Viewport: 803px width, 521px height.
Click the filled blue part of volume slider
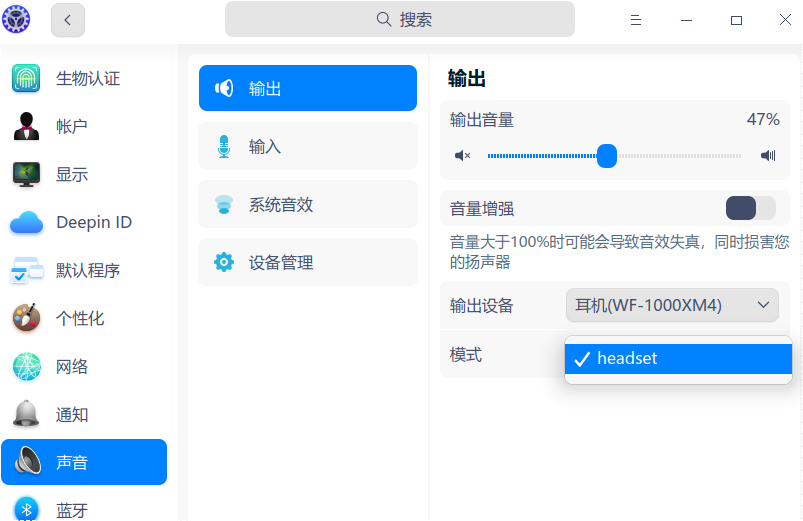[x=542, y=156]
